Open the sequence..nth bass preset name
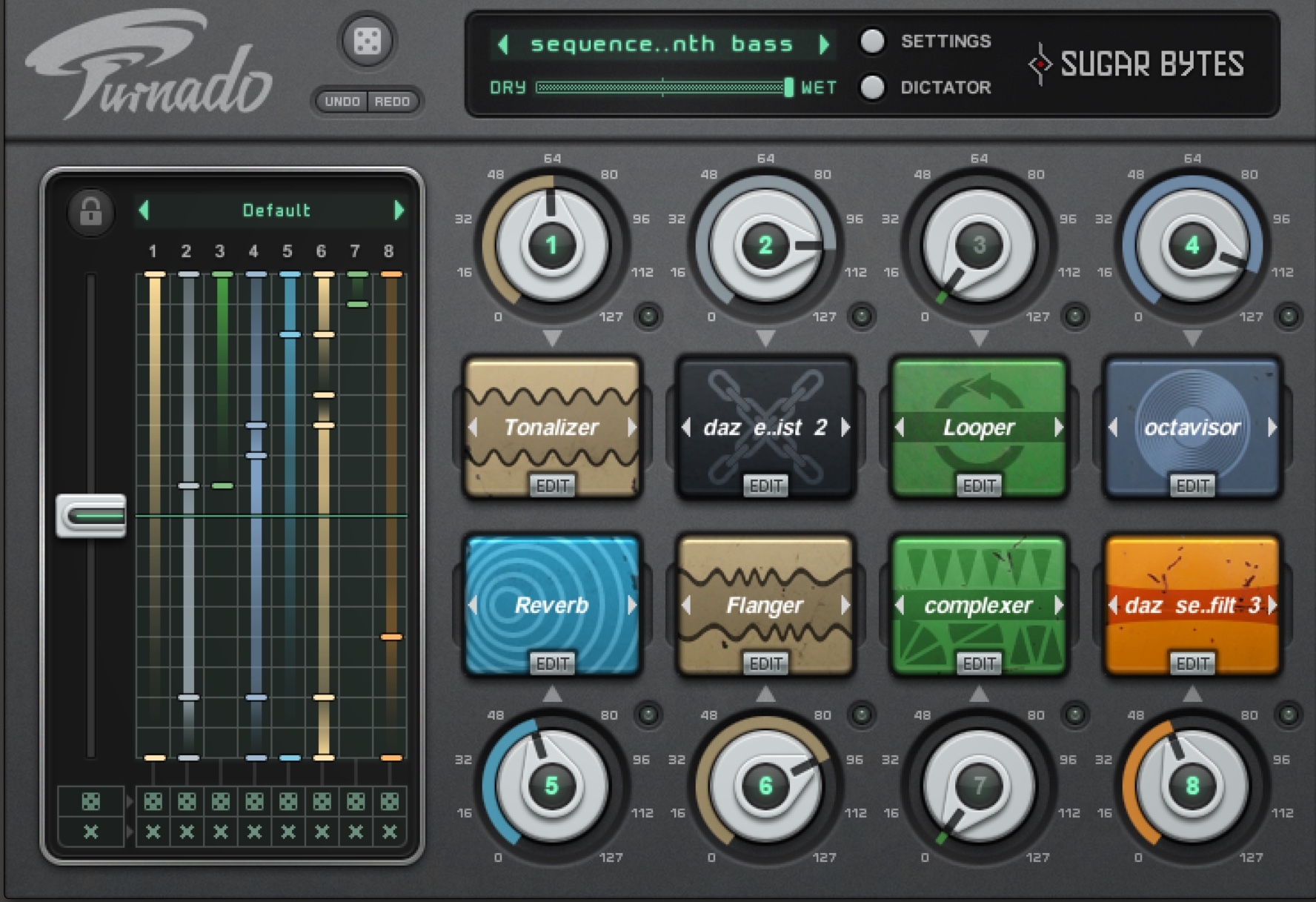Image resolution: width=1316 pixels, height=902 pixels. pyautogui.click(x=662, y=44)
